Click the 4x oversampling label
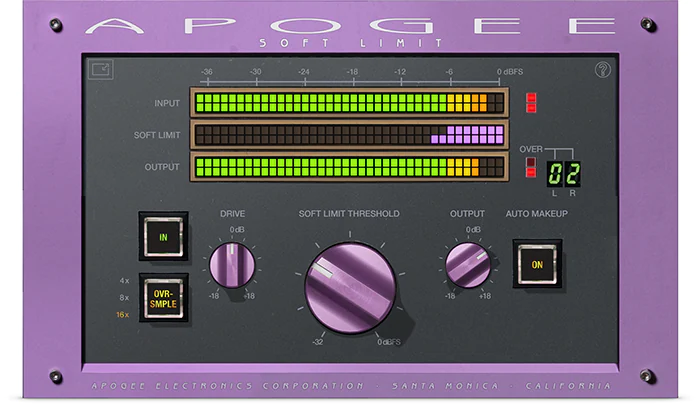 [x=124, y=281]
